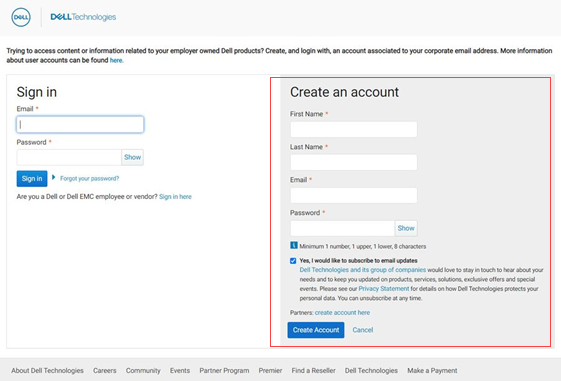The height and width of the screenshot is (381, 561).
Task: Click the blue Sign in button
Action: click(x=32, y=179)
